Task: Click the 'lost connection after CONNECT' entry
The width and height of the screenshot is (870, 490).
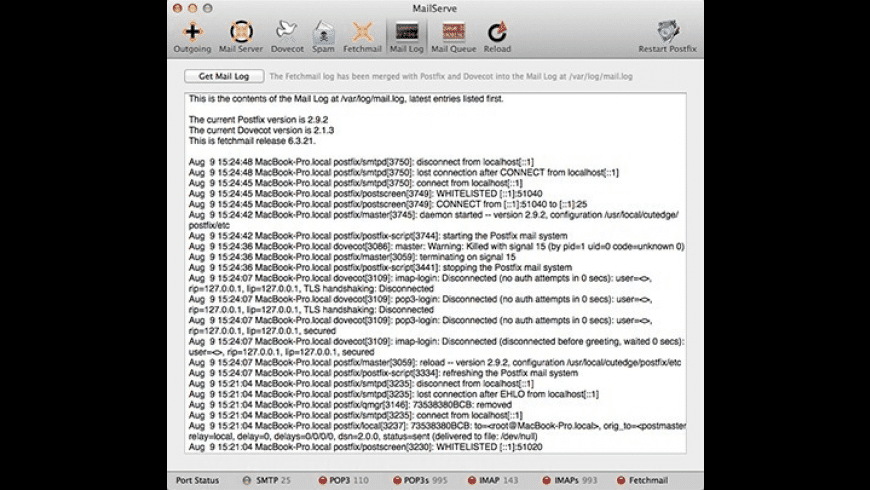Action: pyautogui.click(x=404, y=173)
